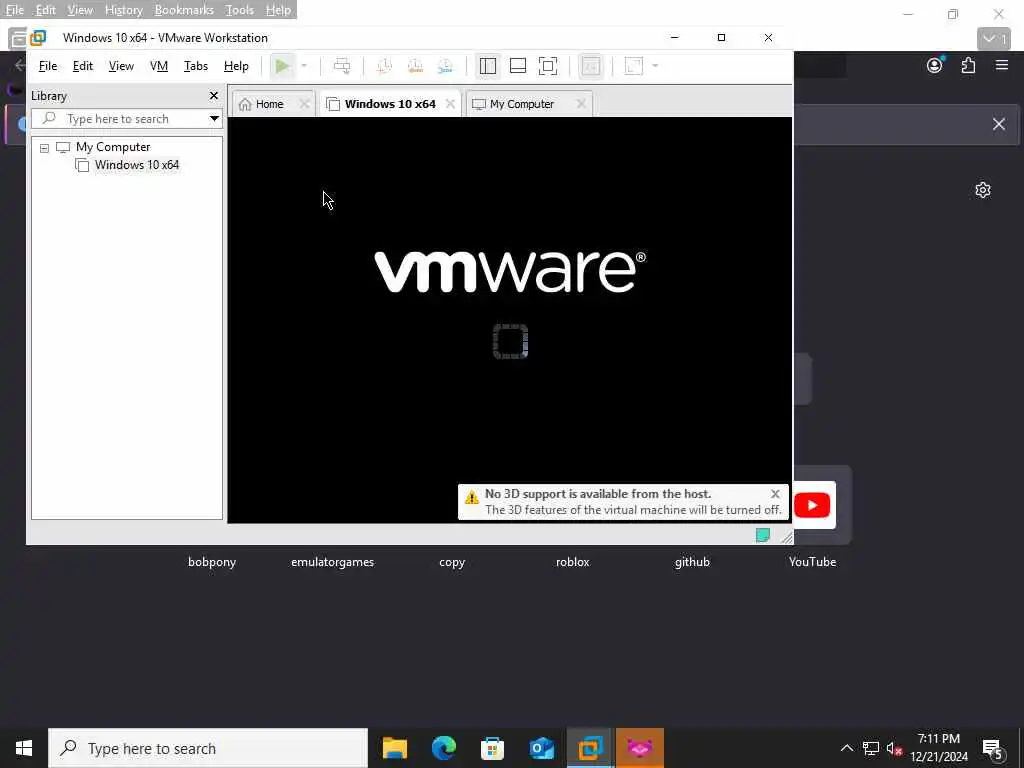The width and height of the screenshot is (1024, 768).
Task: Dismiss the No 3D support notification
Action: click(x=775, y=494)
